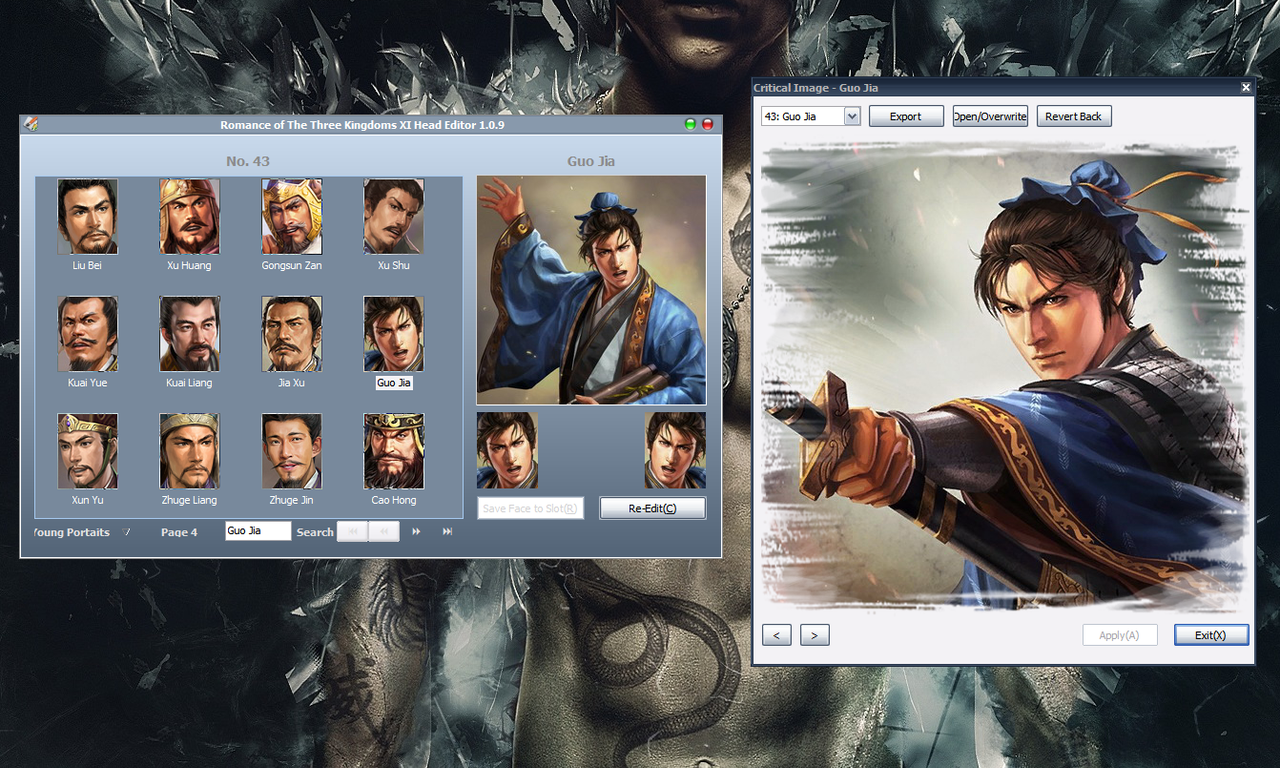This screenshot has width=1280, height=768.
Task: Select Xu Shu portrait thumbnail
Action: point(393,216)
